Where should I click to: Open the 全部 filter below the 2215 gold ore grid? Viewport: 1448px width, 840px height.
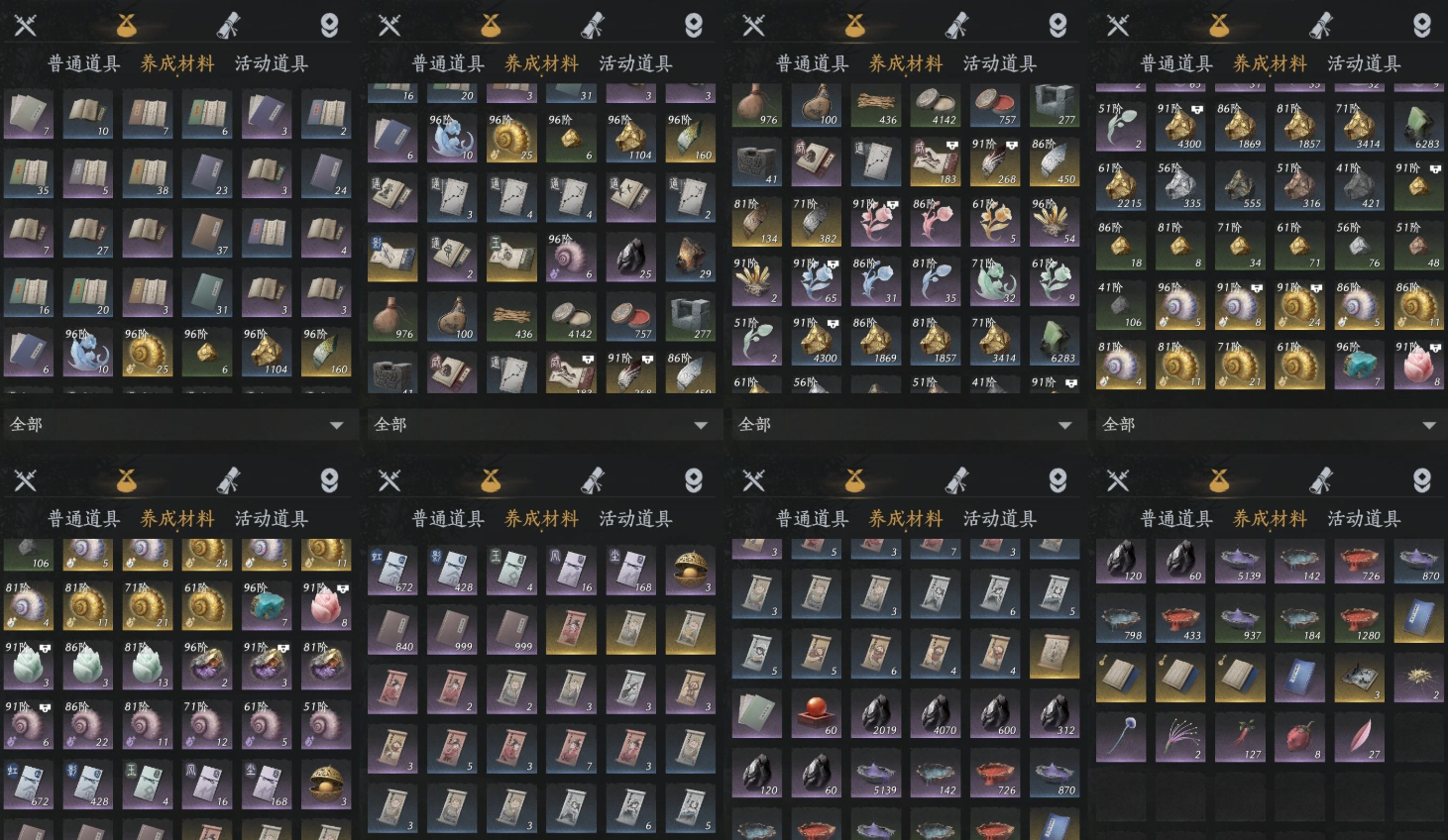pos(1270,424)
